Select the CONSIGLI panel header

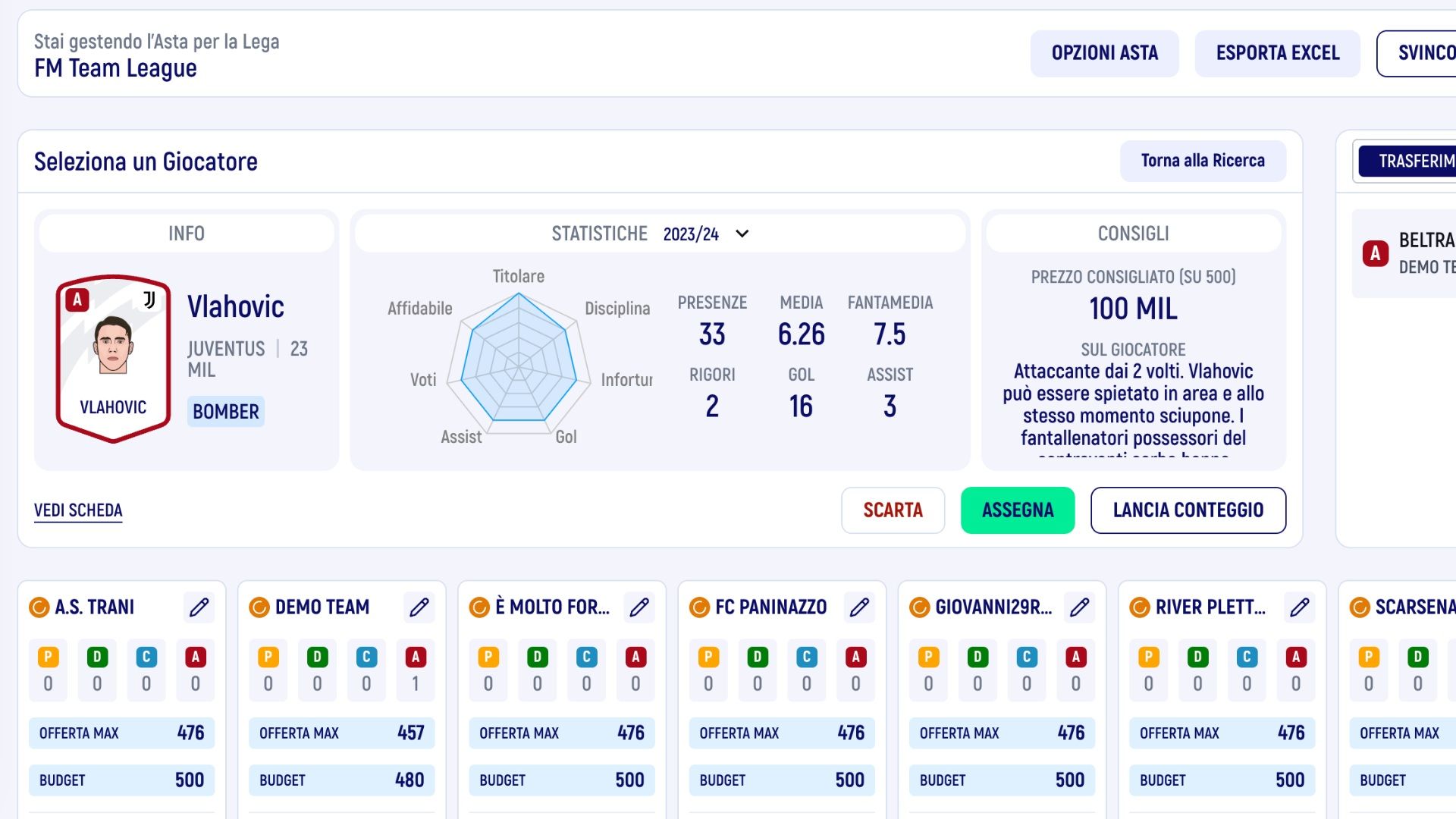[1133, 234]
